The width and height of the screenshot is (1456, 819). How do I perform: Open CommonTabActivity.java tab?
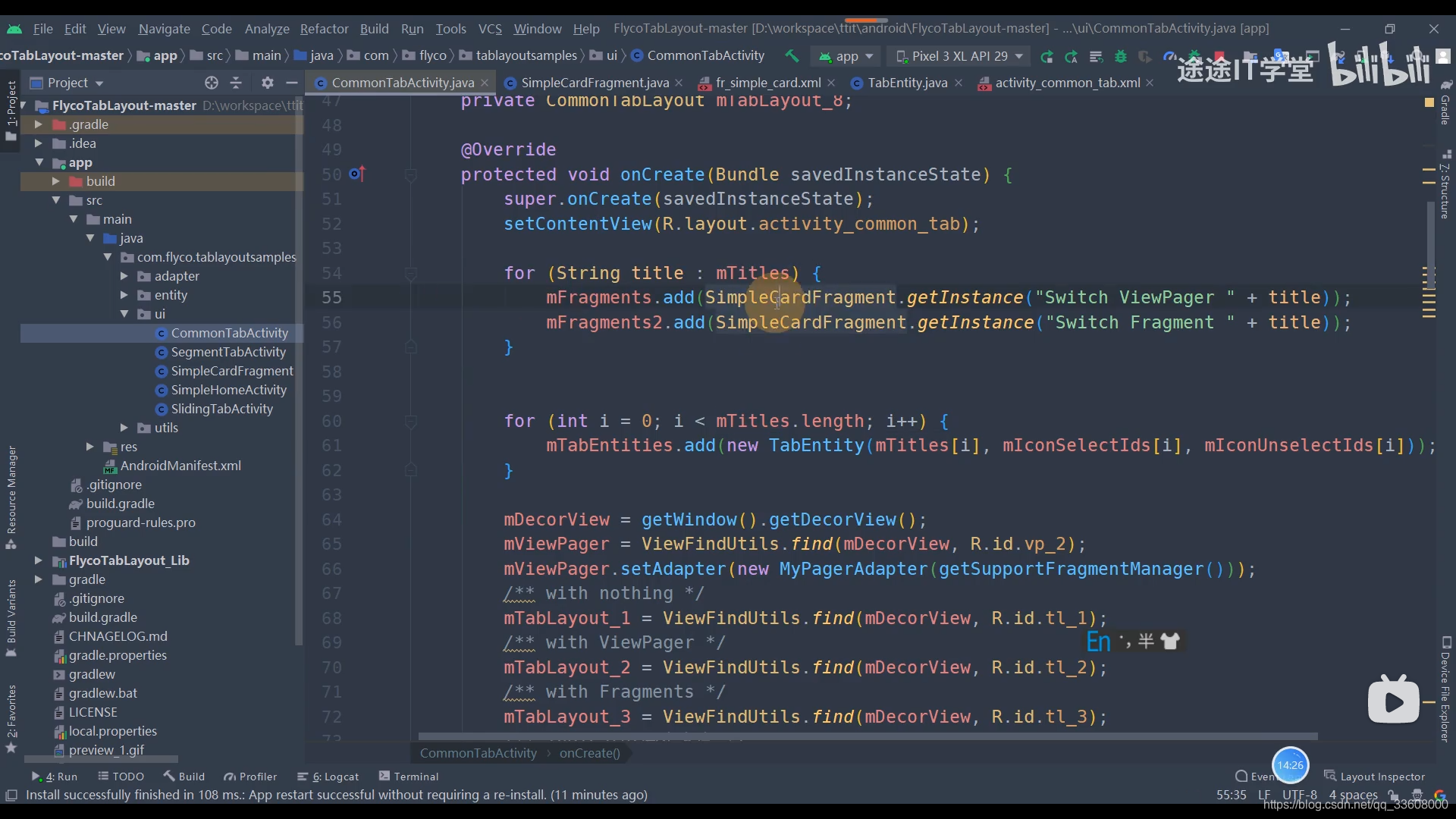pyautogui.click(x=397, y=83)
